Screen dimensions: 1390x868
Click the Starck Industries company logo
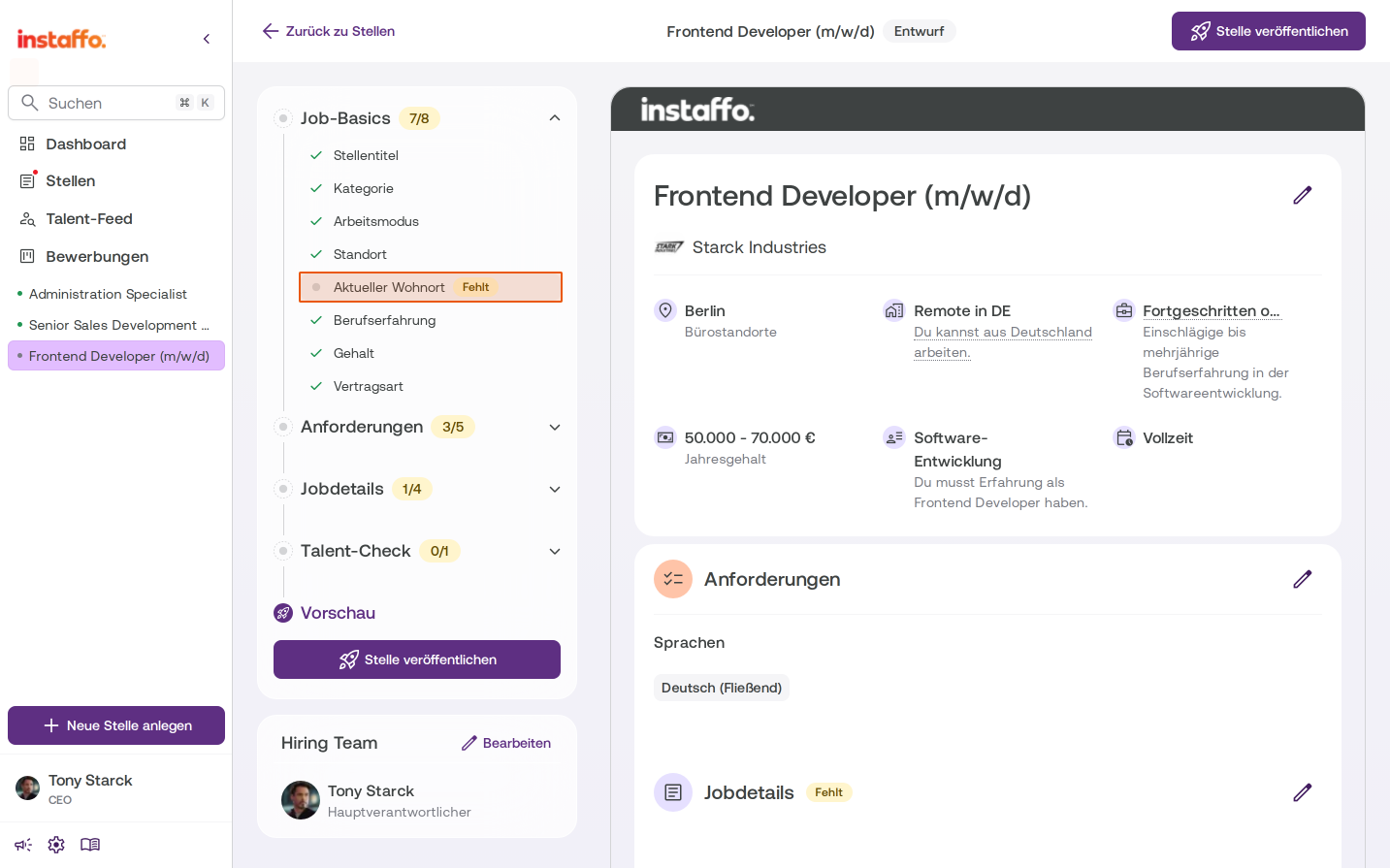point(668,247)
